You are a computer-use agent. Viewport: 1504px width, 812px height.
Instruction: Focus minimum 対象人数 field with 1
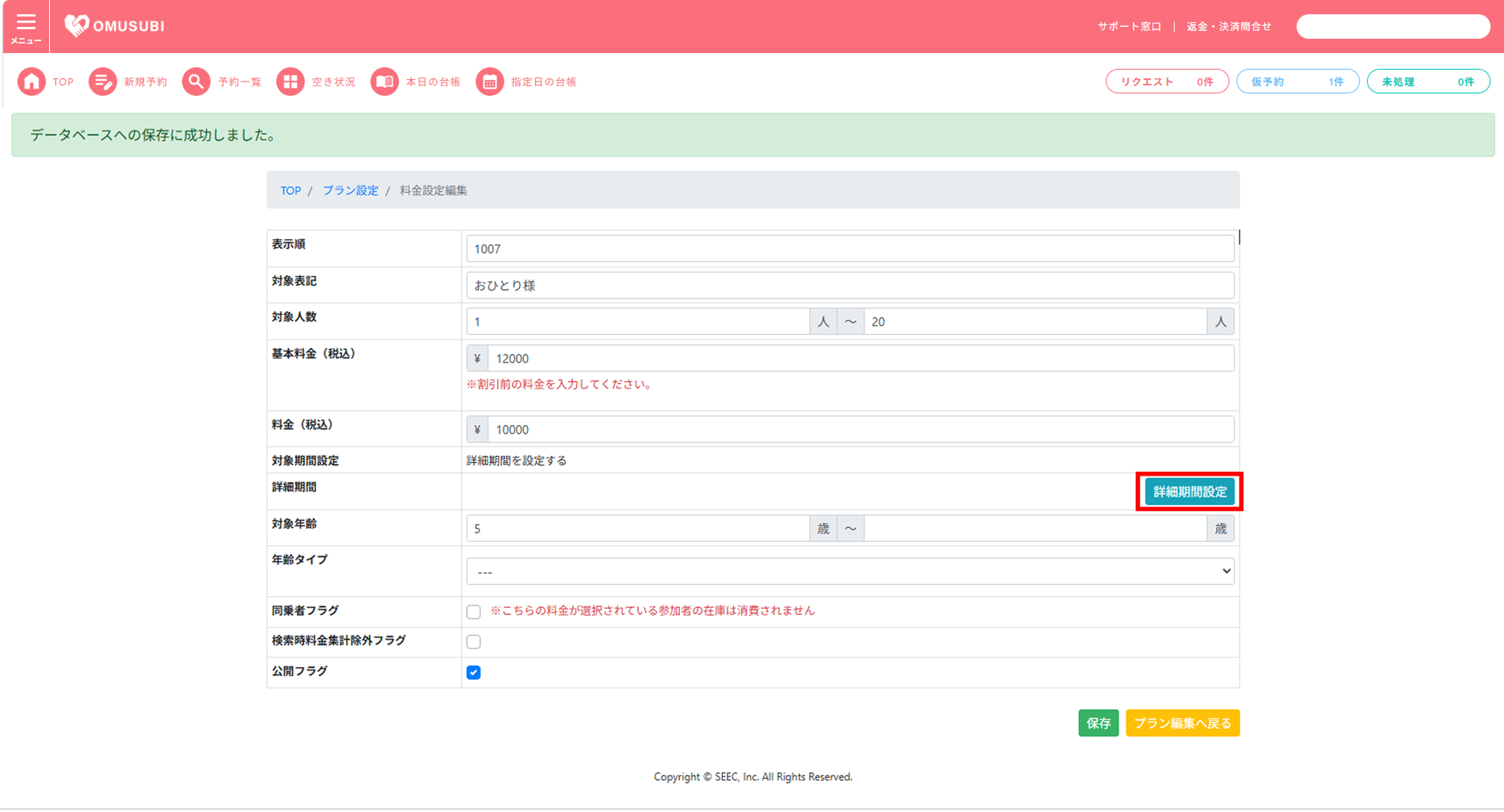pyautogui.click(x=637, y=321)
